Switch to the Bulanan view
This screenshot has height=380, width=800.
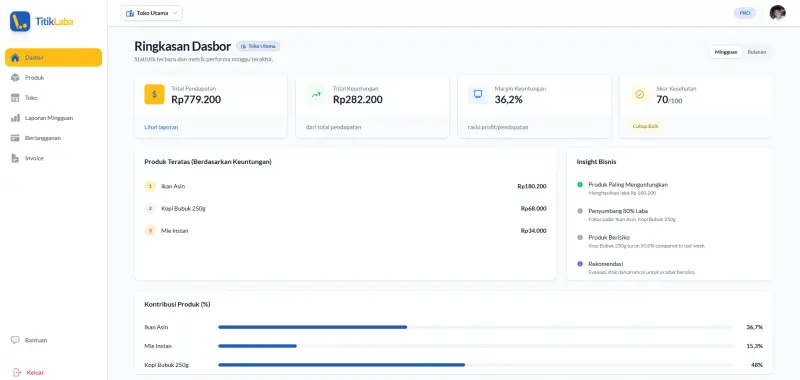click(x=757, y=52)
